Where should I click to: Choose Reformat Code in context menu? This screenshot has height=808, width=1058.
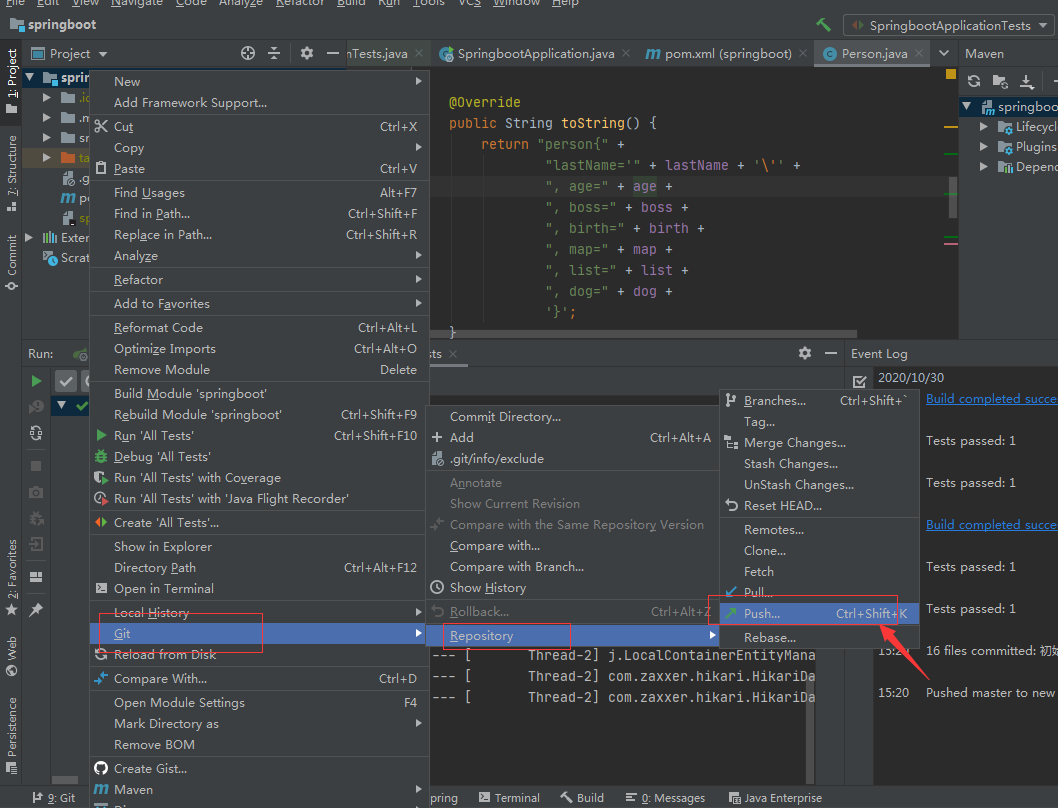point(259,327)
